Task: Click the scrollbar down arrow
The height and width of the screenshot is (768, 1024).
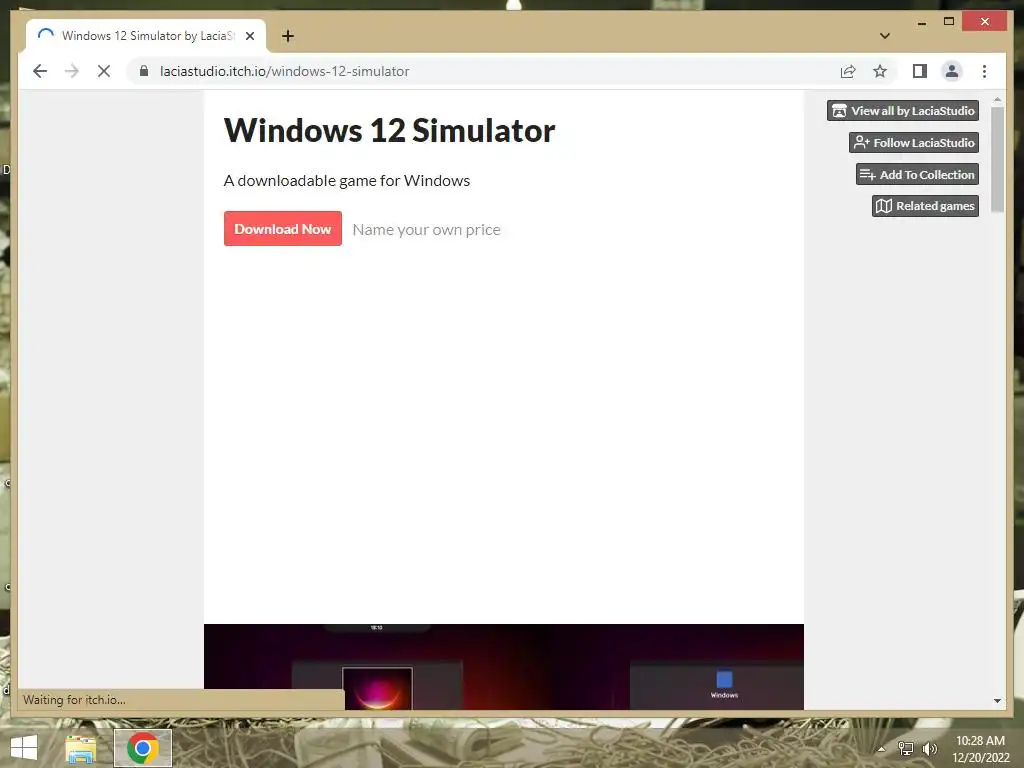Action: coord(997,701)
